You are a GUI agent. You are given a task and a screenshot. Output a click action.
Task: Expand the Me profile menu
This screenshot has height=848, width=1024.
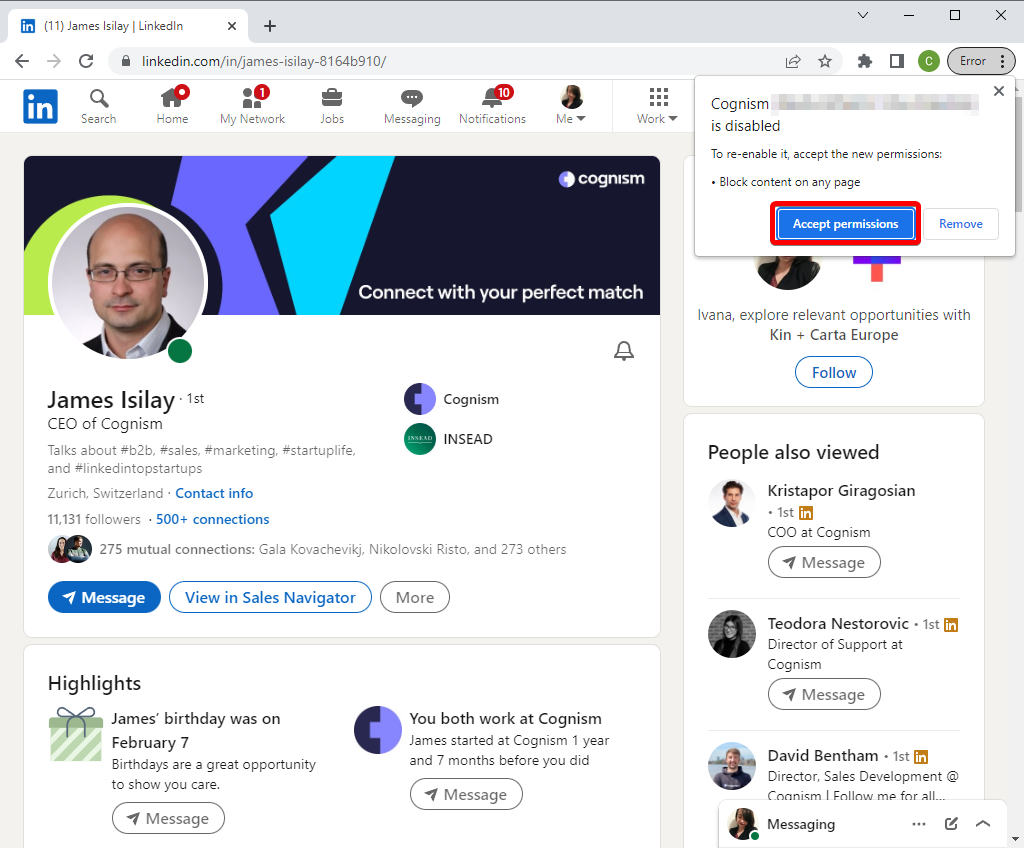tap(571, 106)
